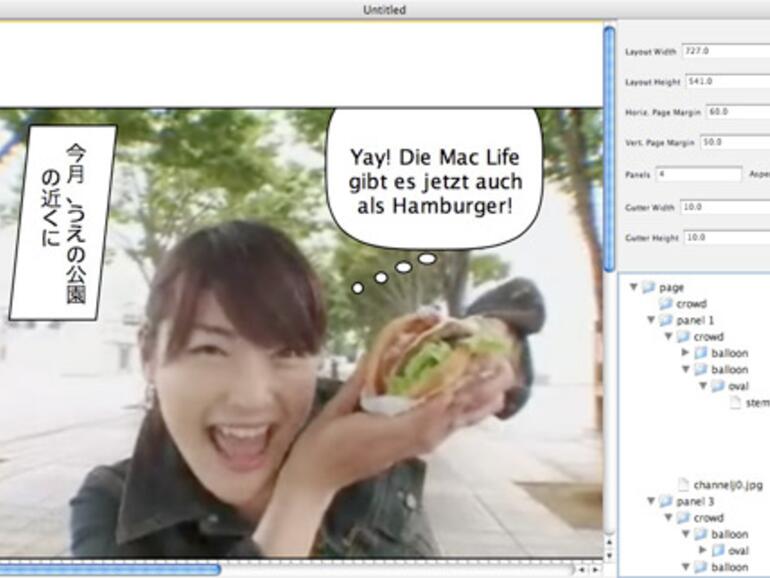
Task: Click the panel 3 folder icon
Action: point(666,501)
